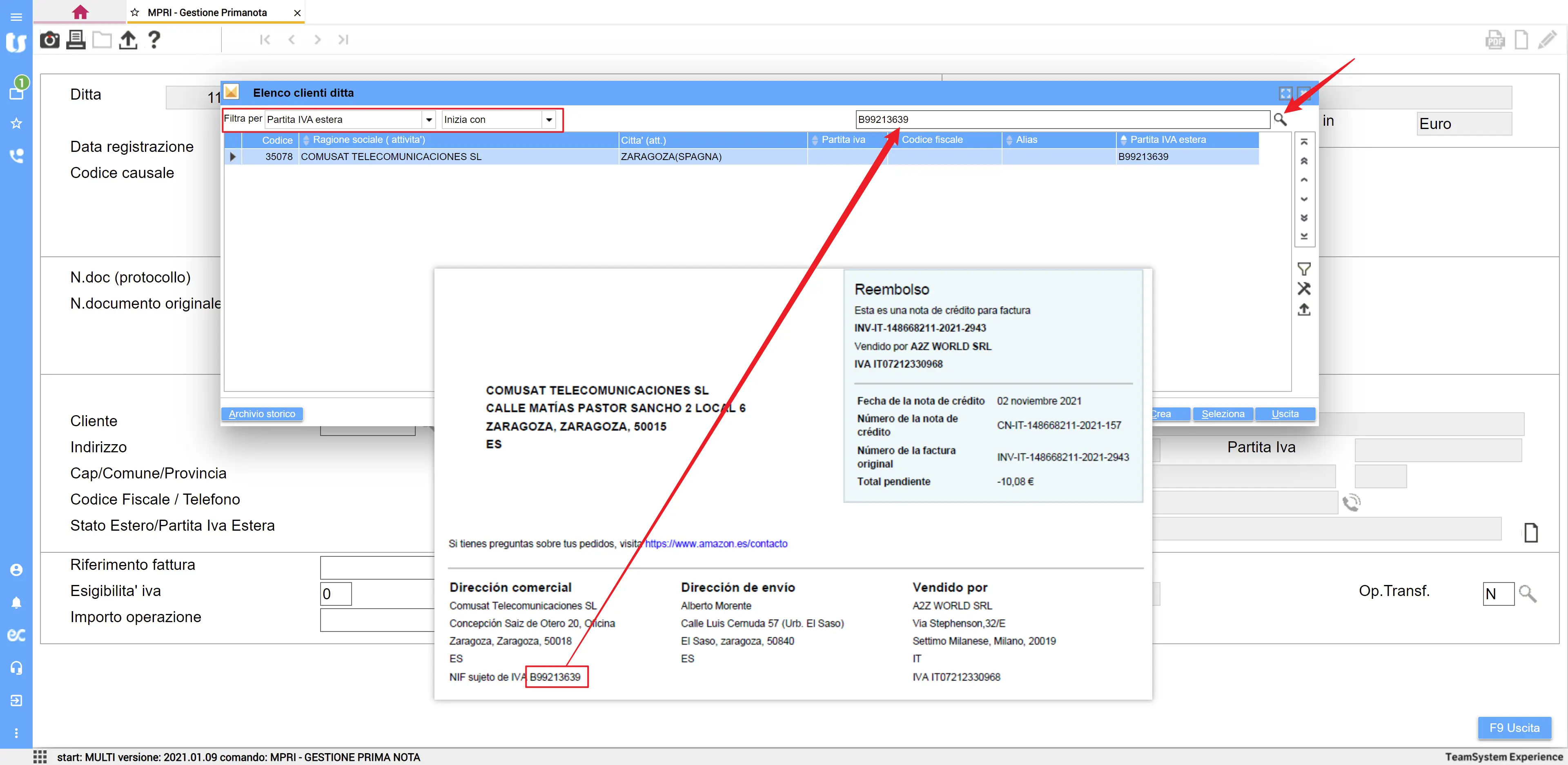Select the COMUSAT TELECOMUNICACIONES SL row
This screenshot has height=765, width=1568.
pyautogui.click(x=392, y=157)
